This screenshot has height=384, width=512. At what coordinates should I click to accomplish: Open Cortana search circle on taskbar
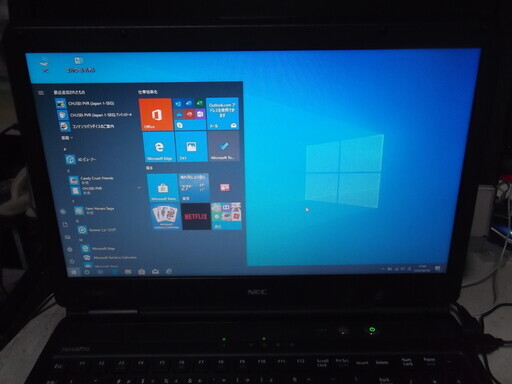(87, 272)
